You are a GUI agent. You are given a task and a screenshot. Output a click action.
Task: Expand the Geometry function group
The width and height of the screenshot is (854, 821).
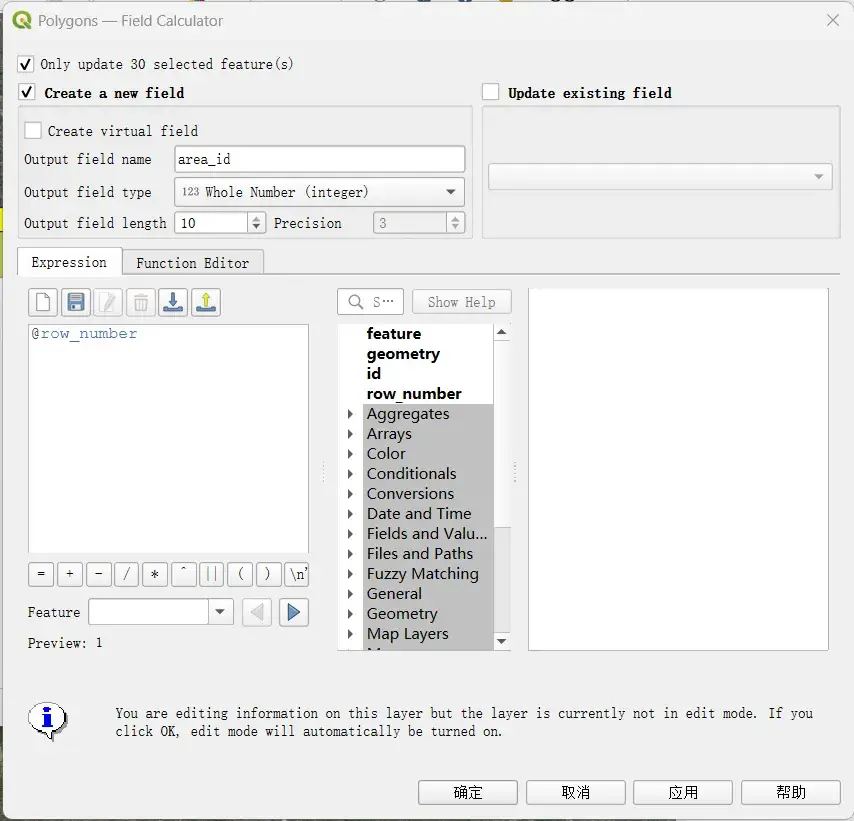(351, 614)
